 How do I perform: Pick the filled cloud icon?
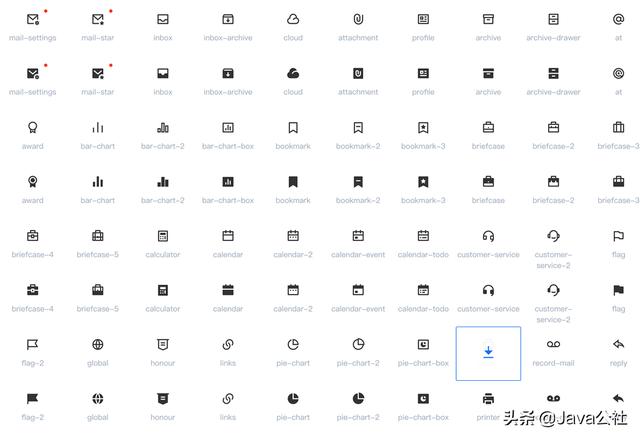click(293, 73)
